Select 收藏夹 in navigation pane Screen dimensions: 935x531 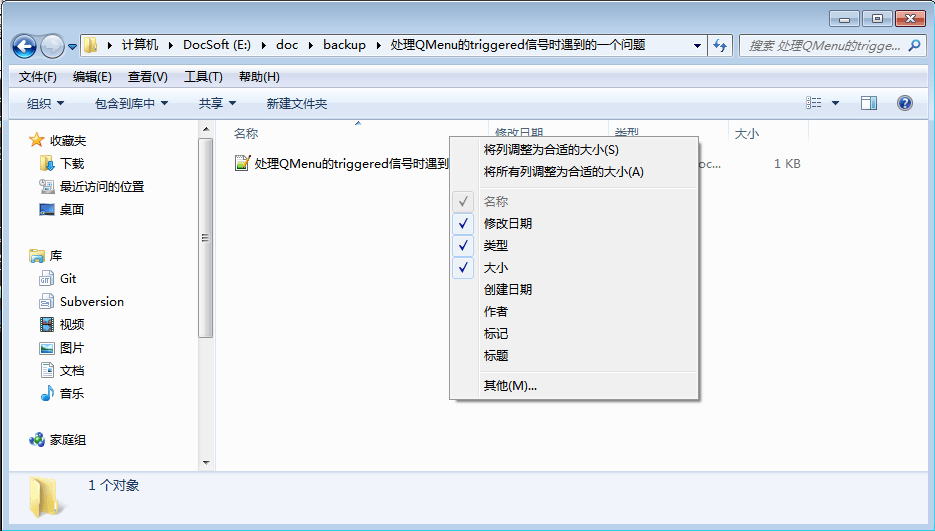[x=67, y=141]
